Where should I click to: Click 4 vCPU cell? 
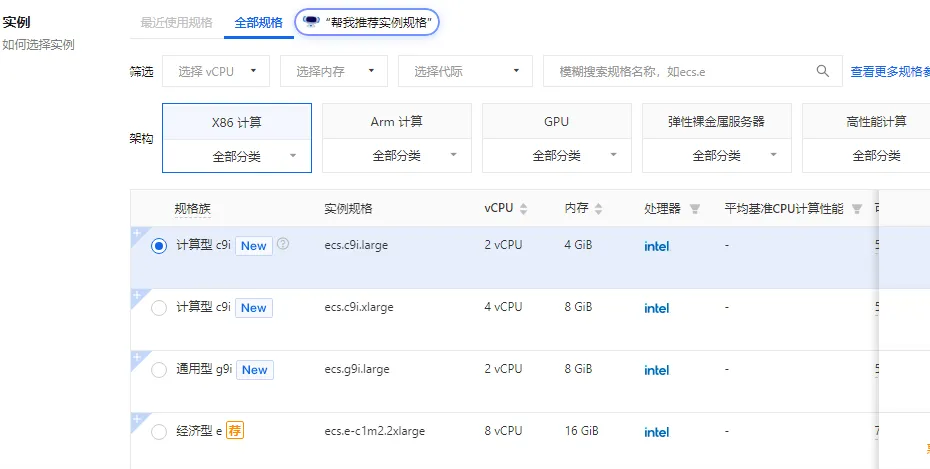[x=504, y=307]
